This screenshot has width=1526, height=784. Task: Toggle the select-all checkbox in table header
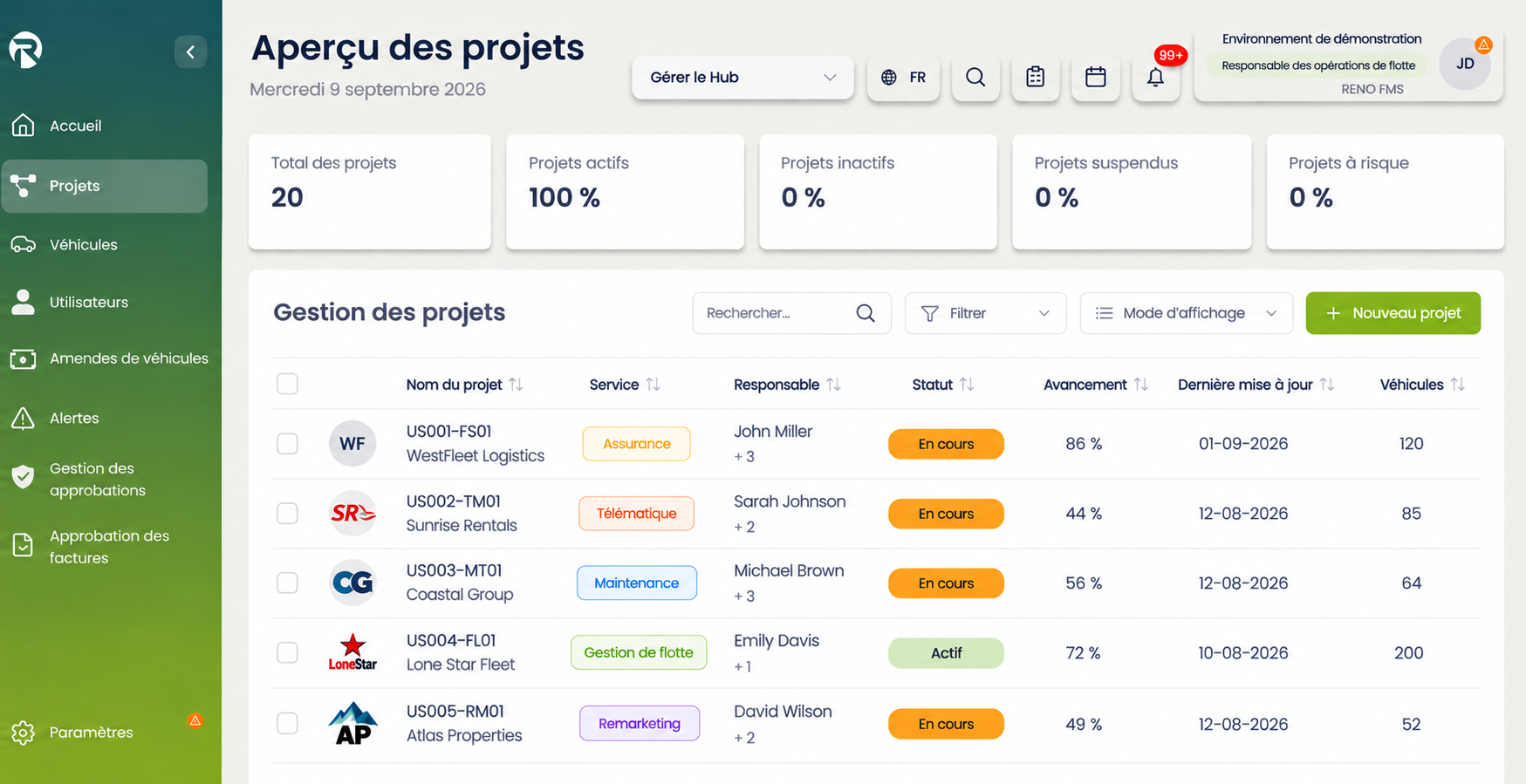[287, 384]
